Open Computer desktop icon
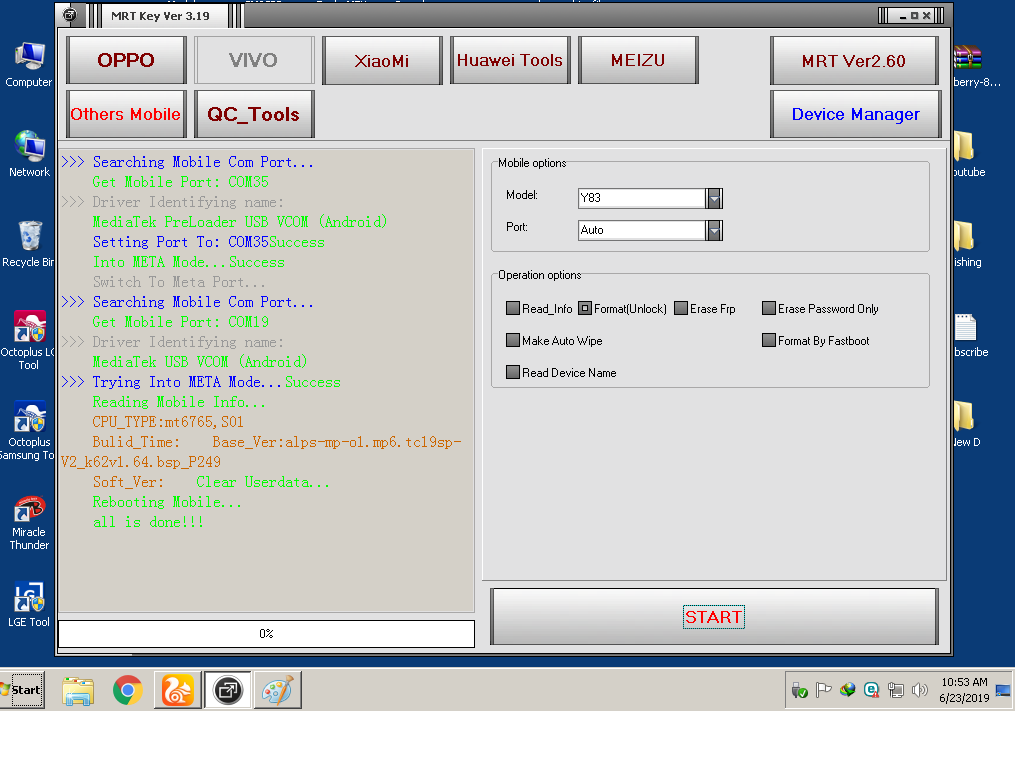The image size is (1024, 768). tap(29, 65)
